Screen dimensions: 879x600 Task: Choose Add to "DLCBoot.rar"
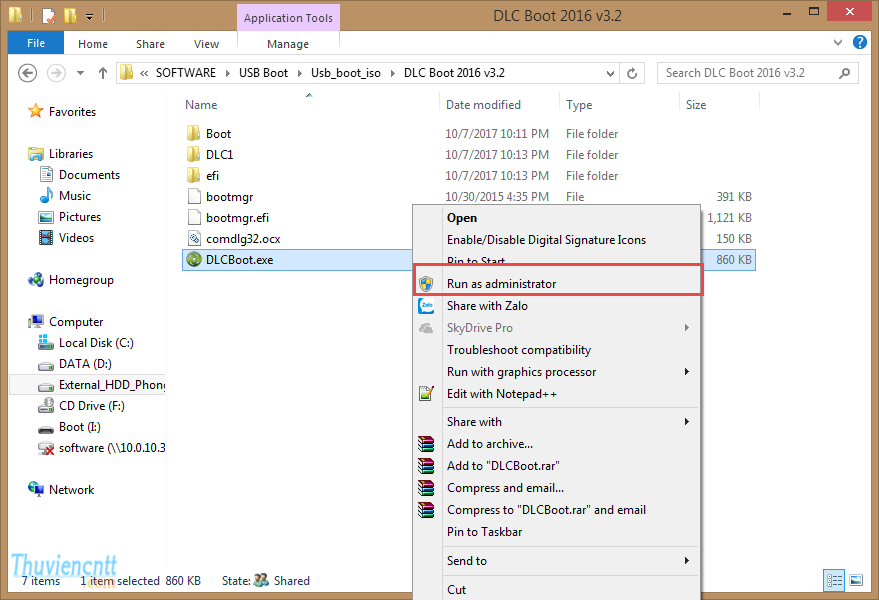click(x=557, y=466)
